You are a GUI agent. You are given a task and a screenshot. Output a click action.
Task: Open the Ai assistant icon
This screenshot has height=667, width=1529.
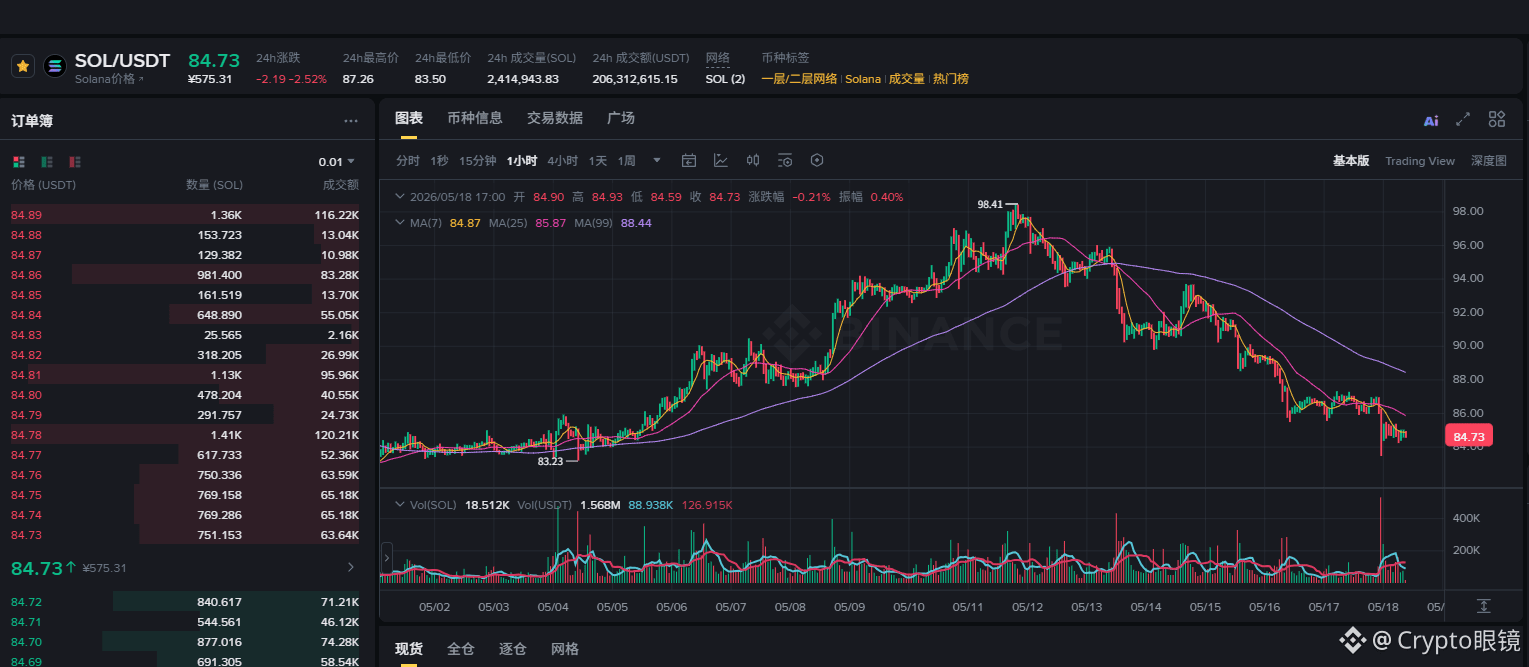(1431, 120)
